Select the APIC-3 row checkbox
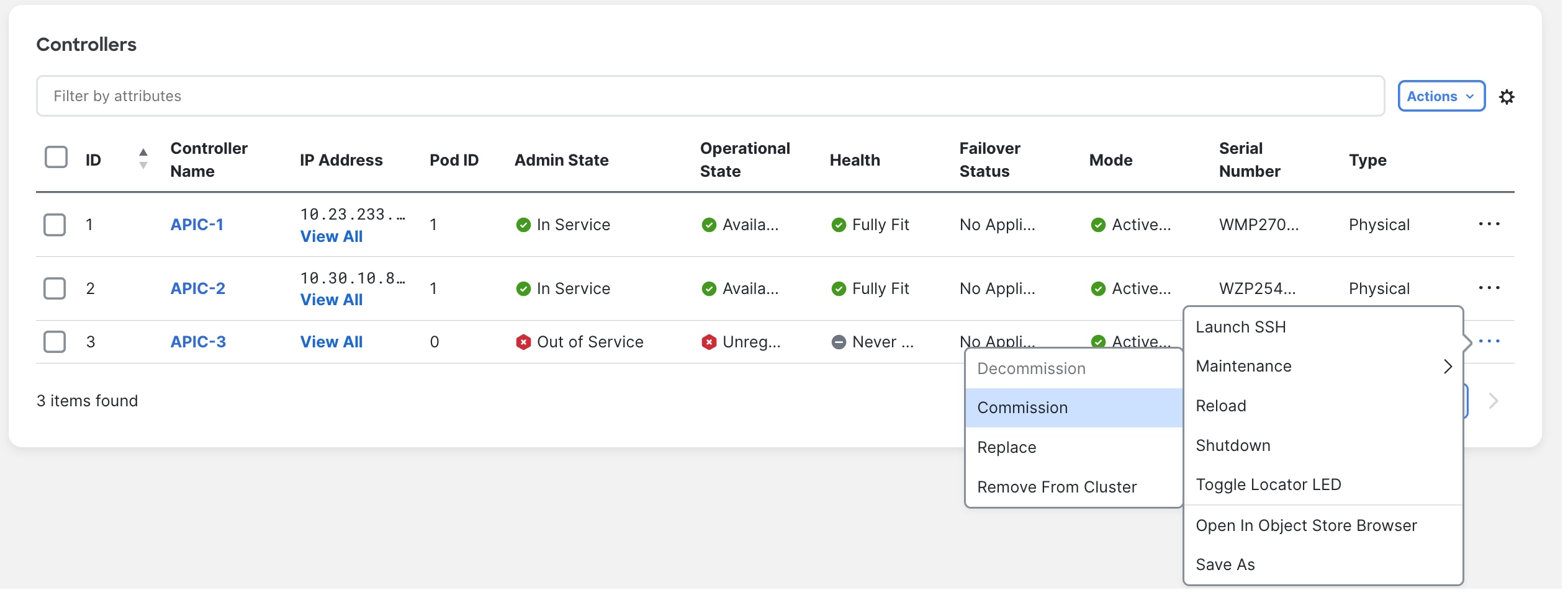 pyautogui.click(x=55, y=342)
